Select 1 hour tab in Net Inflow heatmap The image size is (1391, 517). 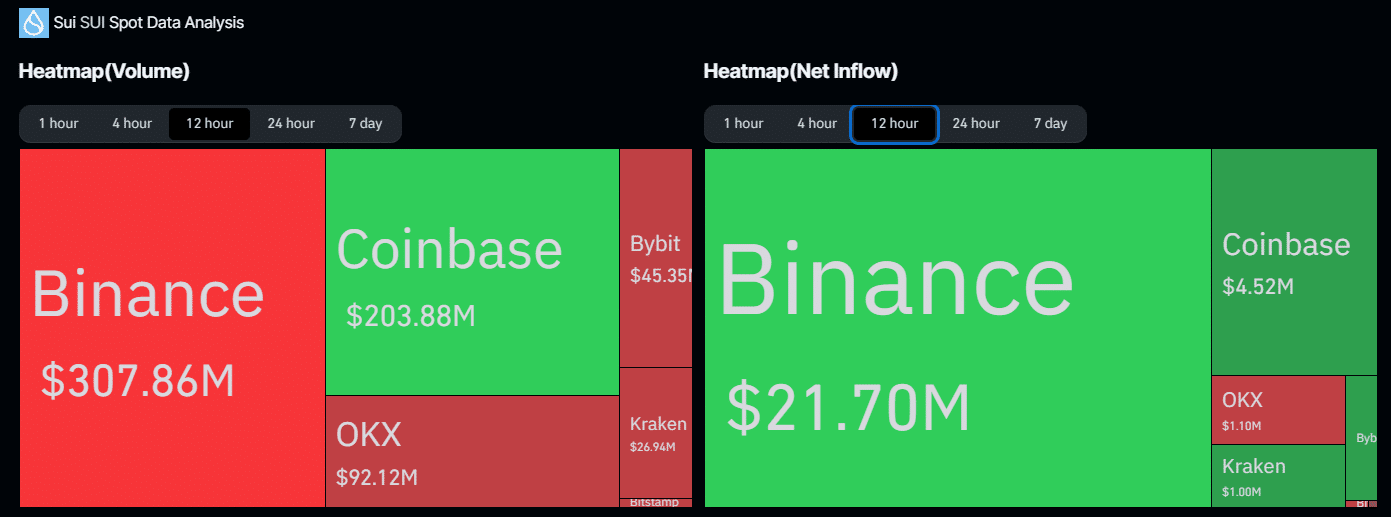743,124
